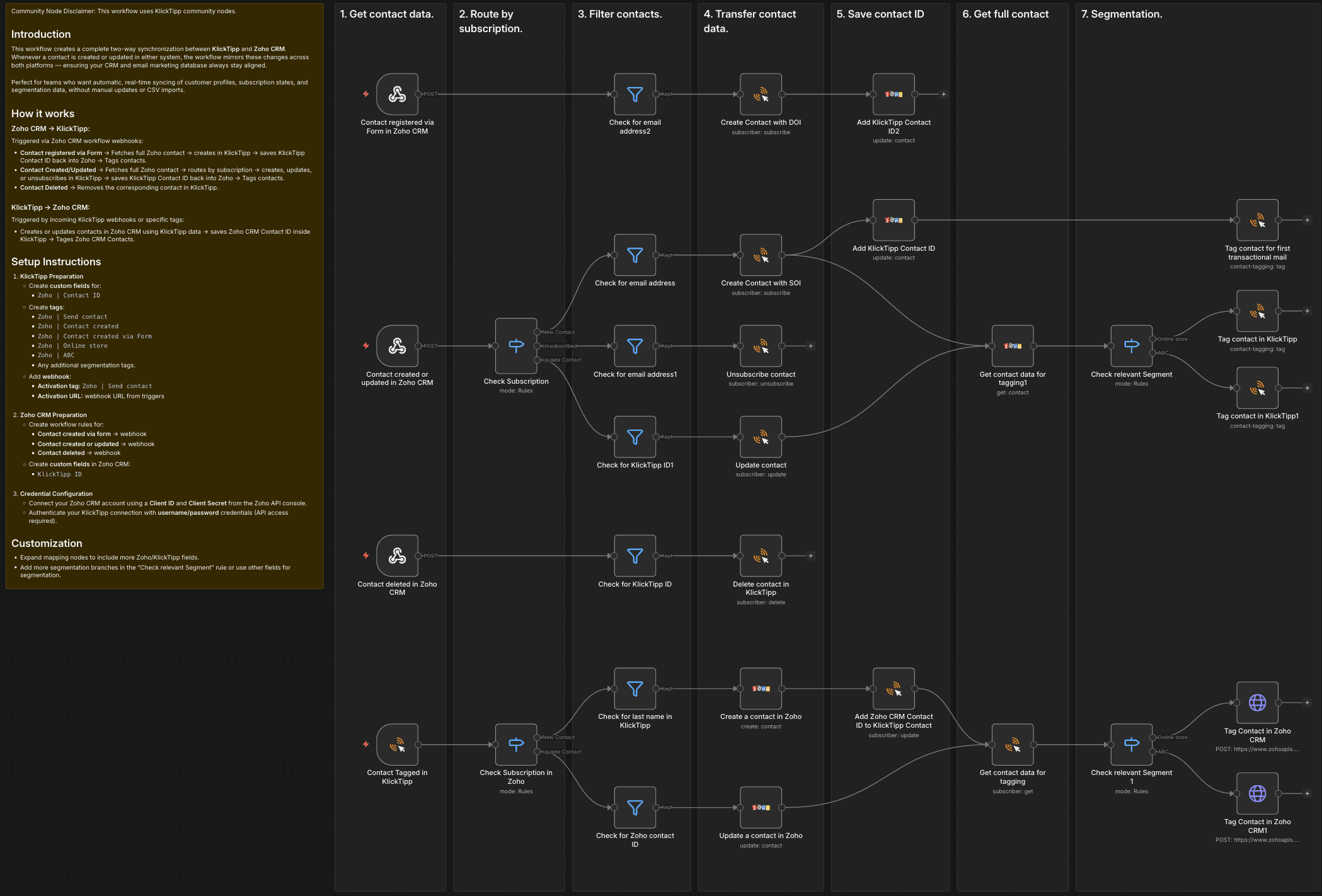Click the 'Delete contact in KlickTipp' node
Viewport: 1322px width, 896px height.
[761, 556]
